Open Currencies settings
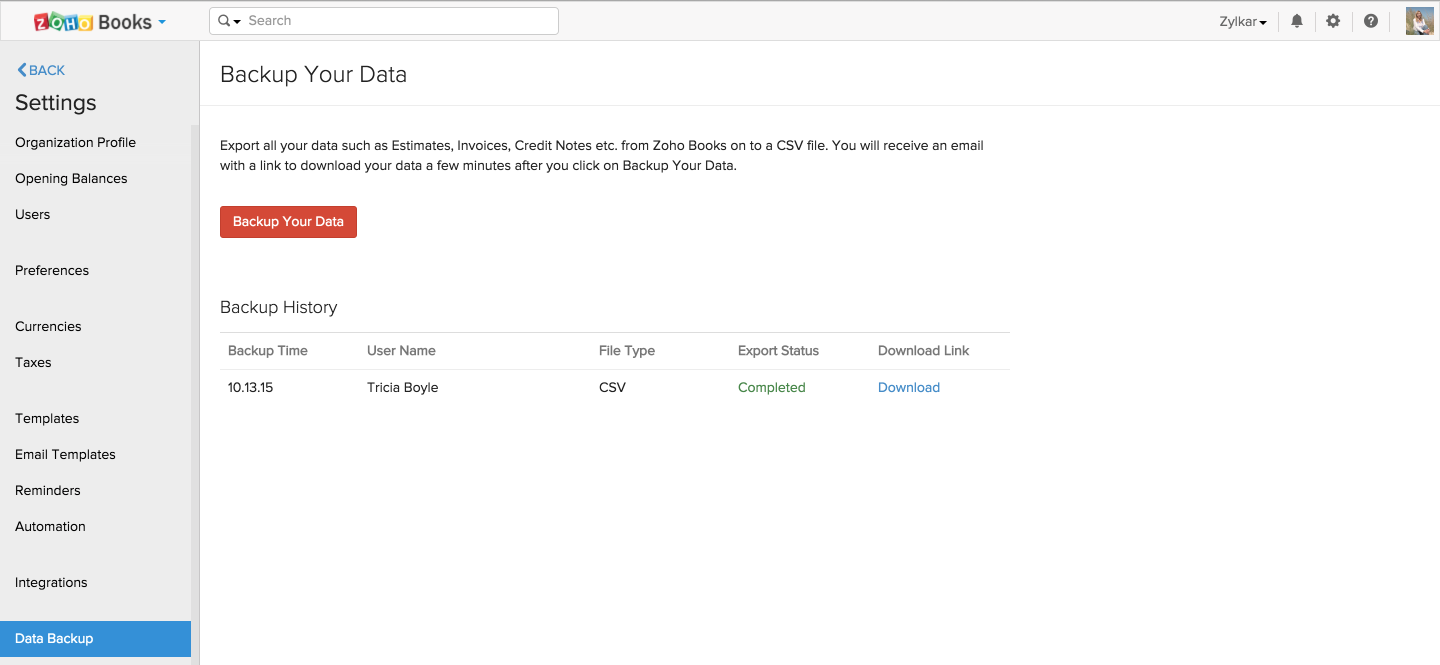 tap(48, 327)
